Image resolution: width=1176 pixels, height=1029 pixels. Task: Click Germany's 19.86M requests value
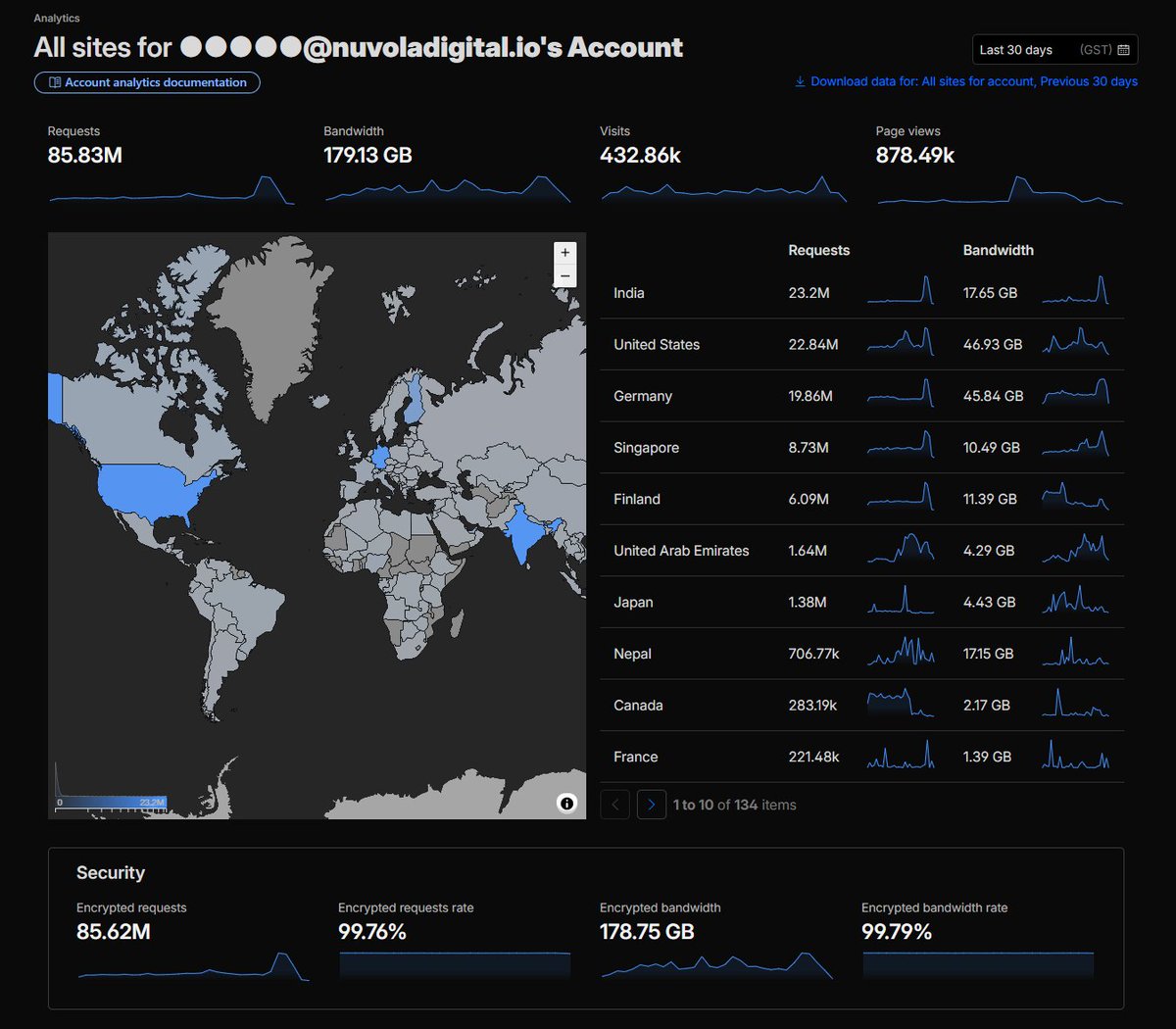tap(810, 396)
